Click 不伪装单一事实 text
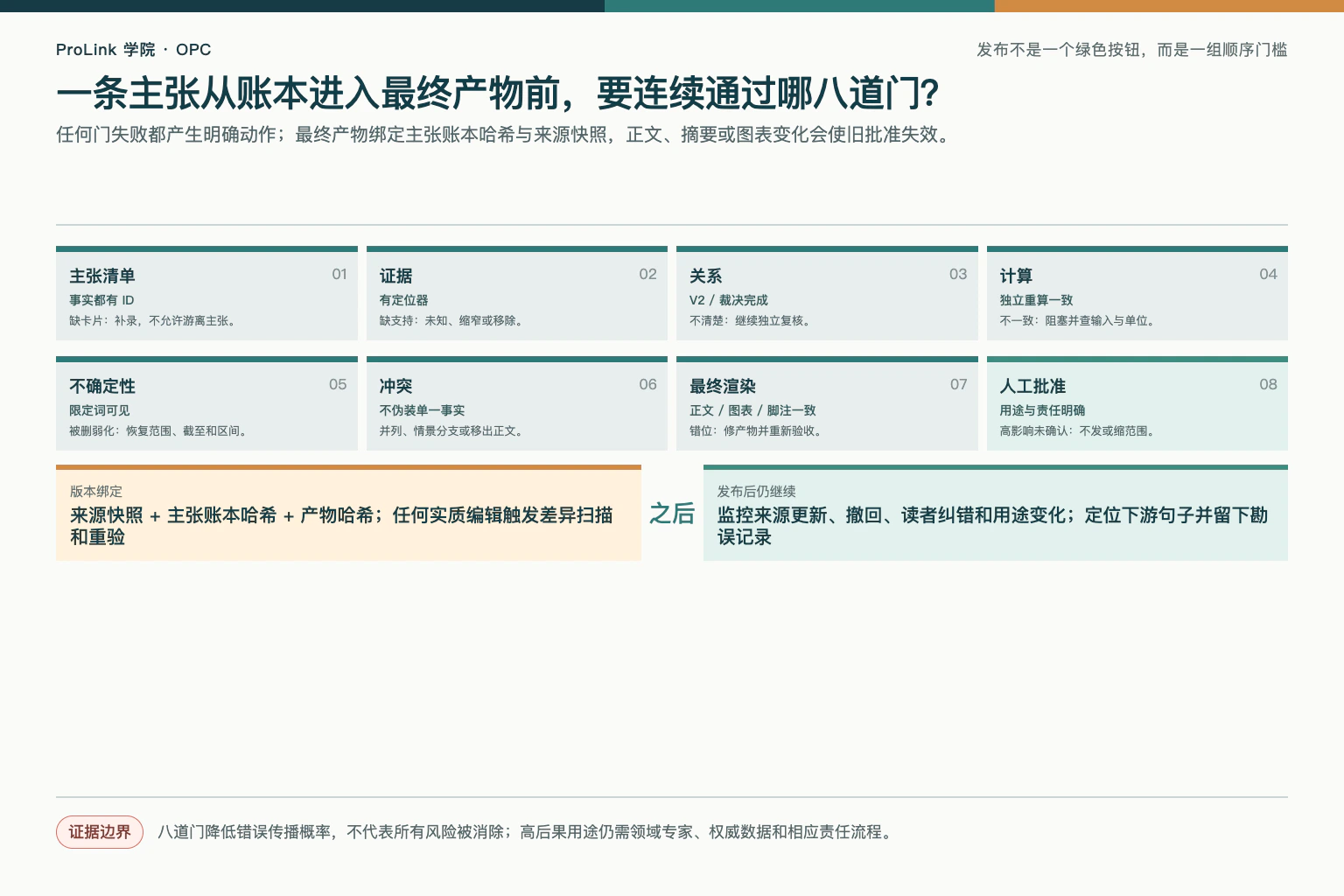Screen dimensions: 1344x896 coord(422,410)
